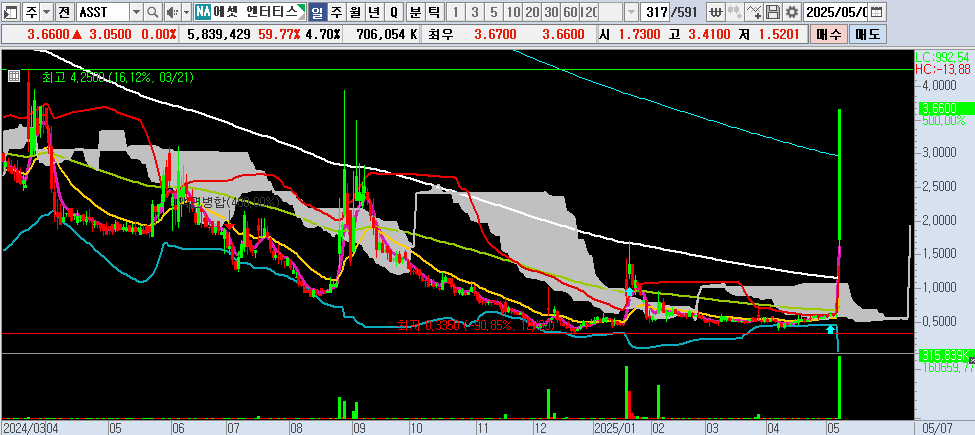Click the speaker sound icon
The height and width of the screenshot is (435, 975).
(173, 11)
